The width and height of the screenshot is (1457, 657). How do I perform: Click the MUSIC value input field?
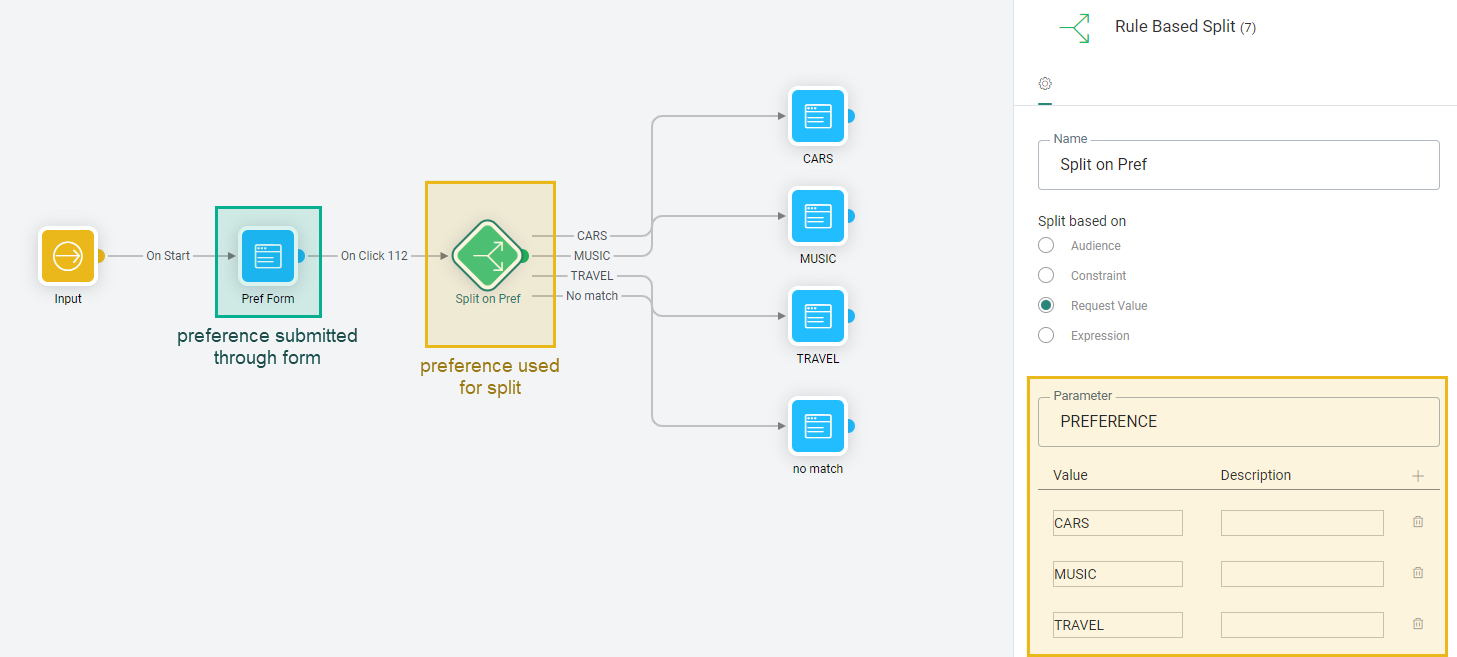(1117, 574)
